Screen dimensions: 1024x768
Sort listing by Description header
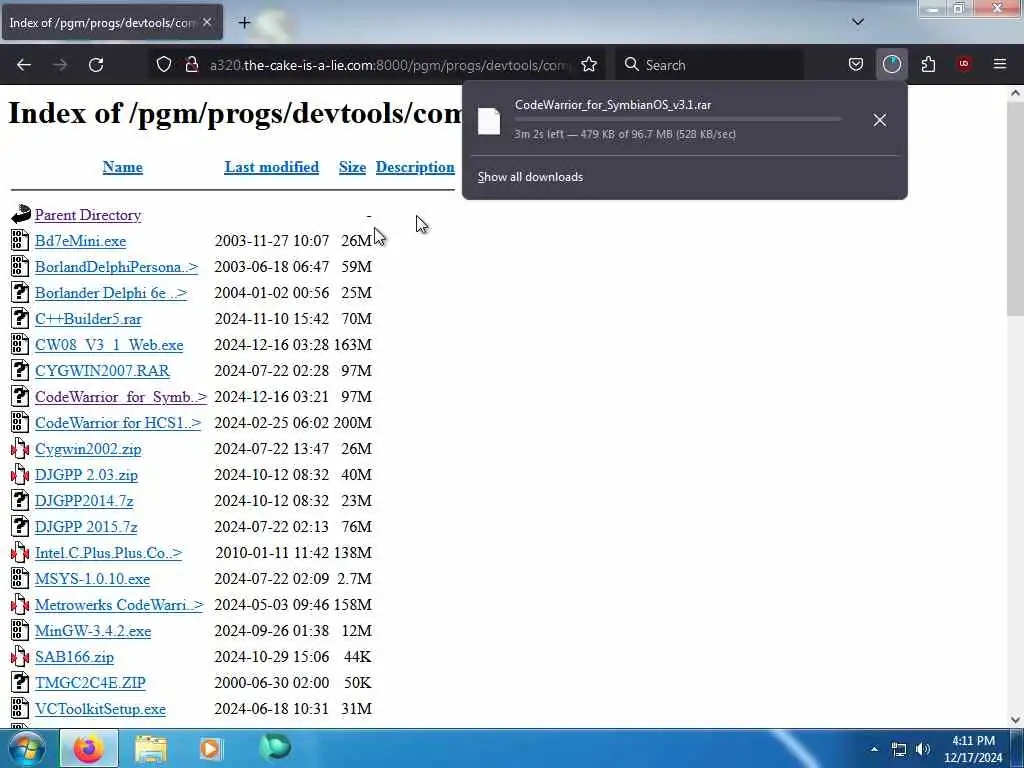pyautogui.click(x=415, y=167)
